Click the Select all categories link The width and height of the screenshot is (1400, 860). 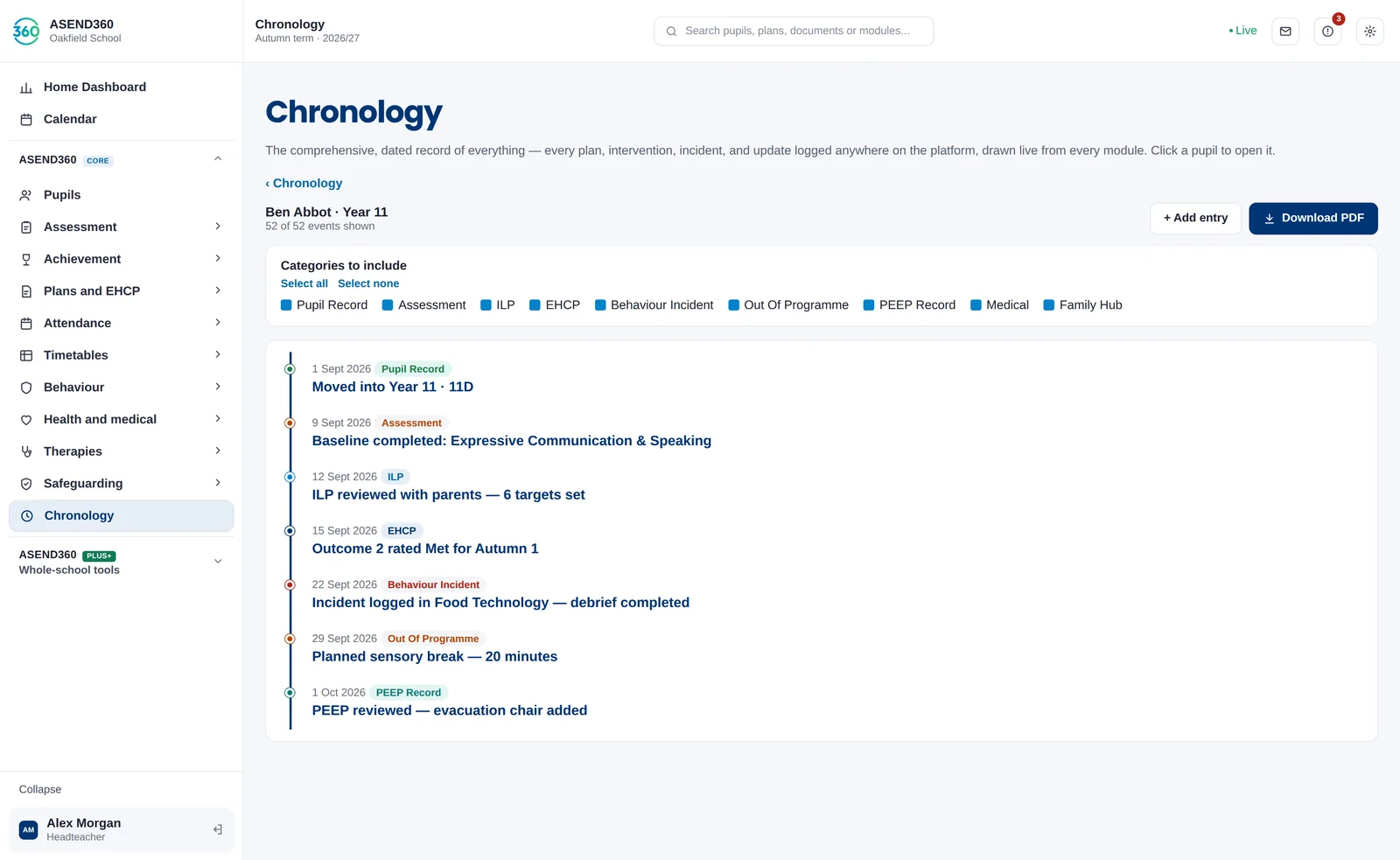[304, 283]
